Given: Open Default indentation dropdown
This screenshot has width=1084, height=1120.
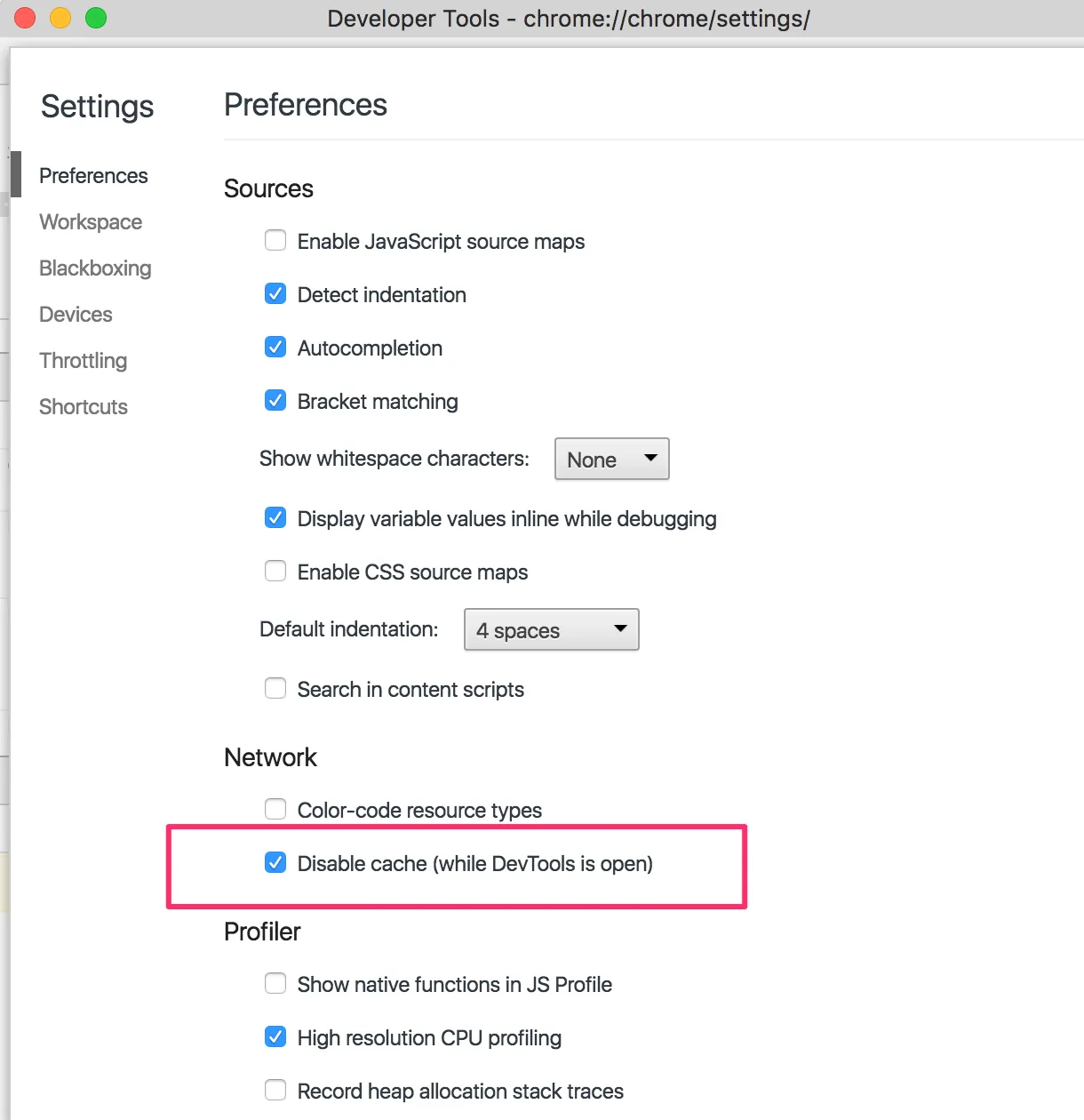Looking at the screenshot, I should pos(551,629).
